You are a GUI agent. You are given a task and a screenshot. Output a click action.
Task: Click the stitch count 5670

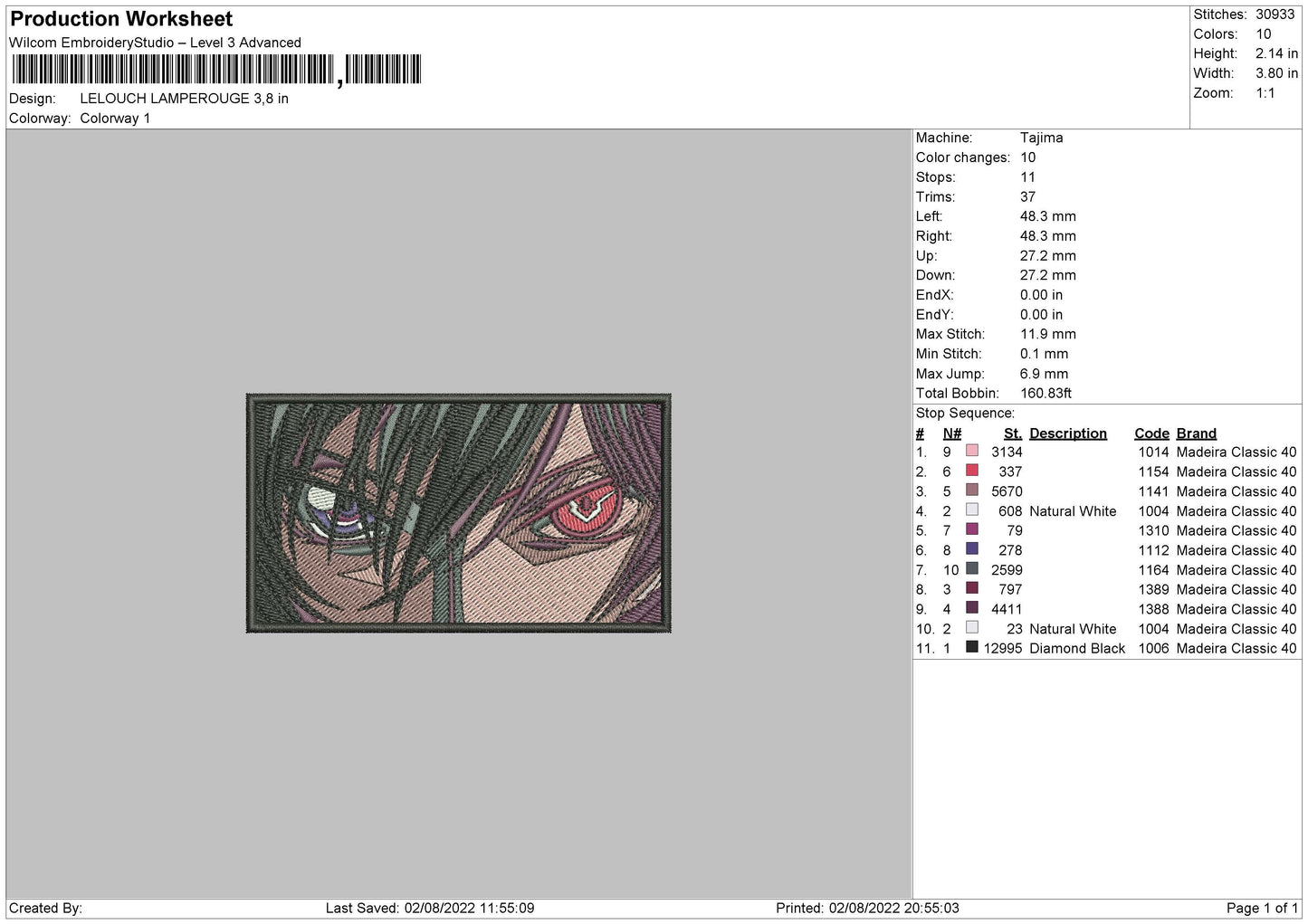pos(1007,491)
